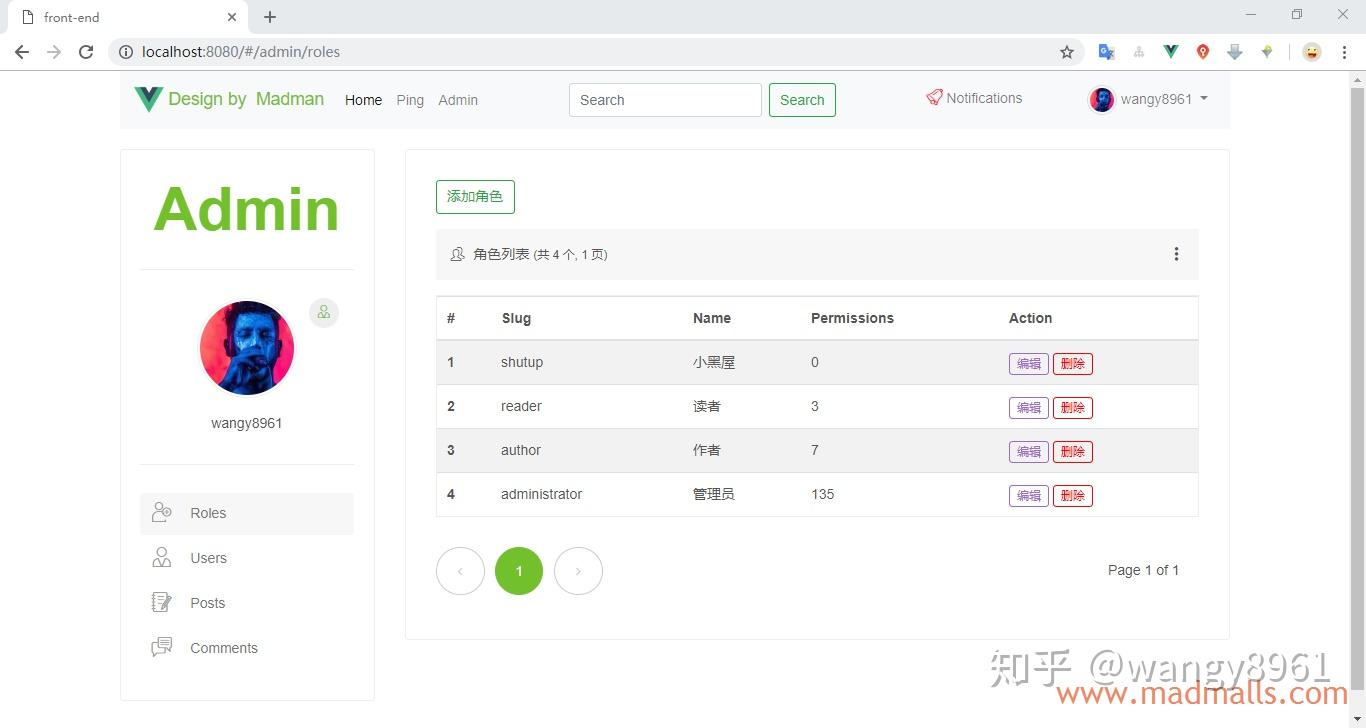Viewport: 1366px width, 728px height.
Task: Go to next page arrow
Action: pyautogui.click(x=578, y=571)
